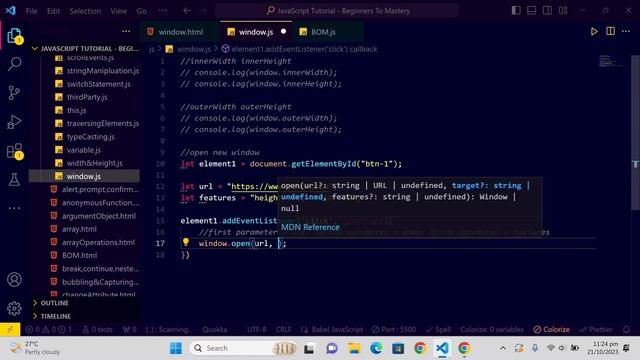The width and height of the screenshot is (640, 360).
Task: Open thirdParty.js in explorer
Action: (x=87, y=97)
